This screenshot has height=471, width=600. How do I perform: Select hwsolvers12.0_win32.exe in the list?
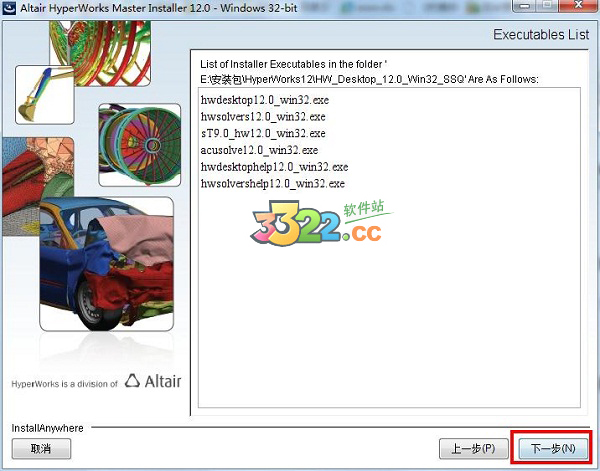pos(263,117)
